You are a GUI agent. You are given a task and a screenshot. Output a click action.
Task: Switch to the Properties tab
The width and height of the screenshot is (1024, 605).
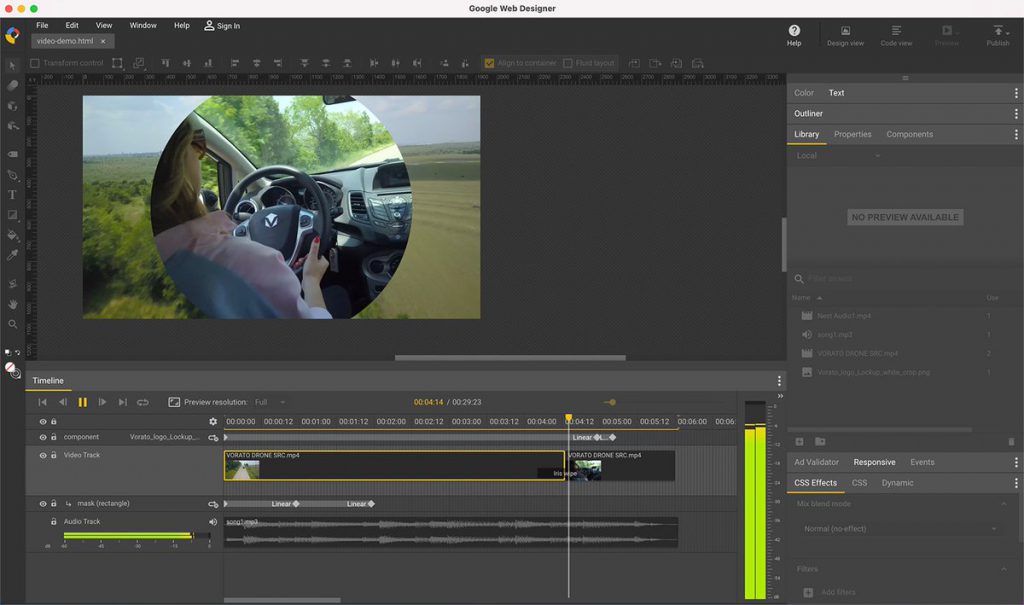[852, 134]
